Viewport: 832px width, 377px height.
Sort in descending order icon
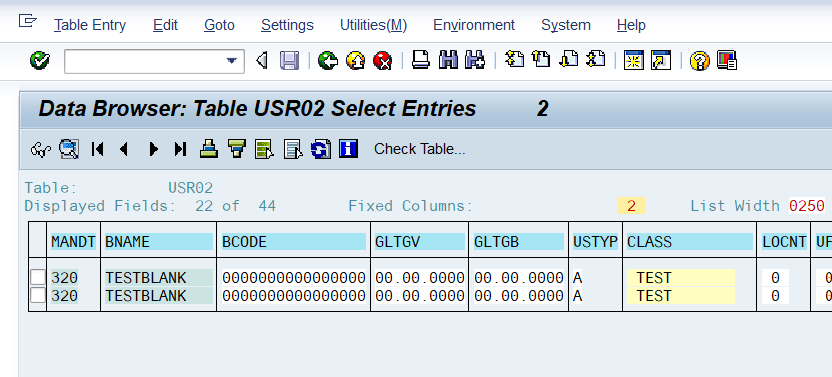(237, 149)
